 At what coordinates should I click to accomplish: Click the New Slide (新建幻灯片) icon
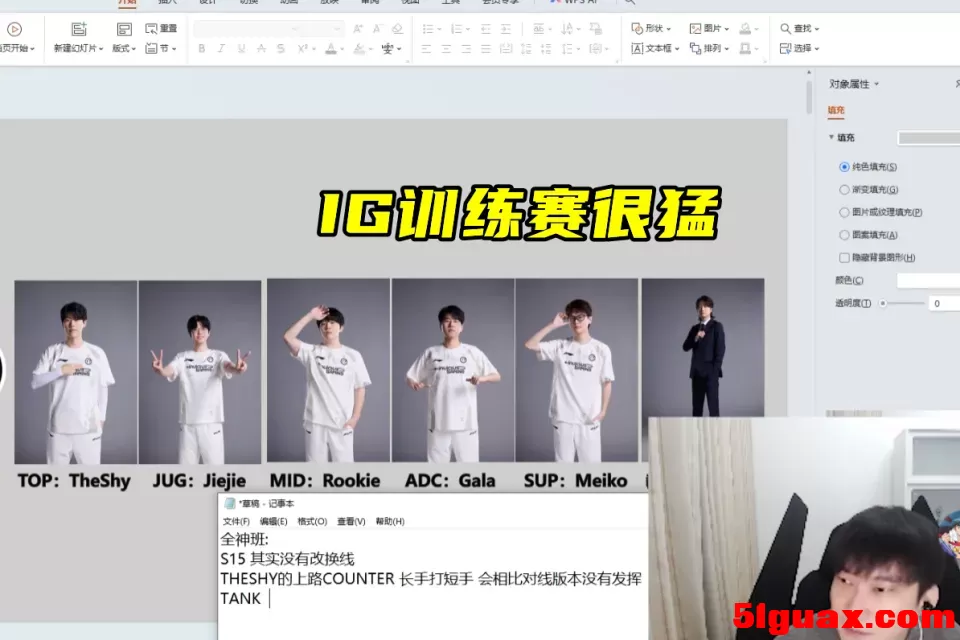[x=78, y=29]
